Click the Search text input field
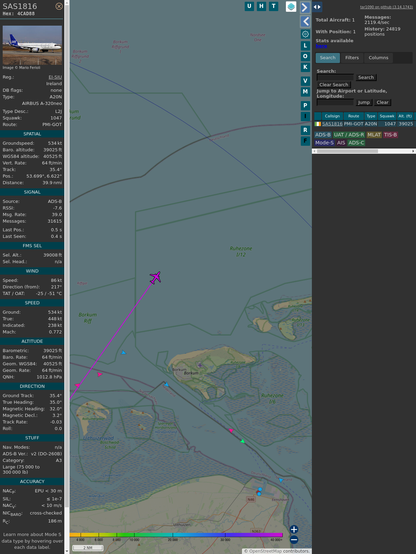 click(335, 77)
